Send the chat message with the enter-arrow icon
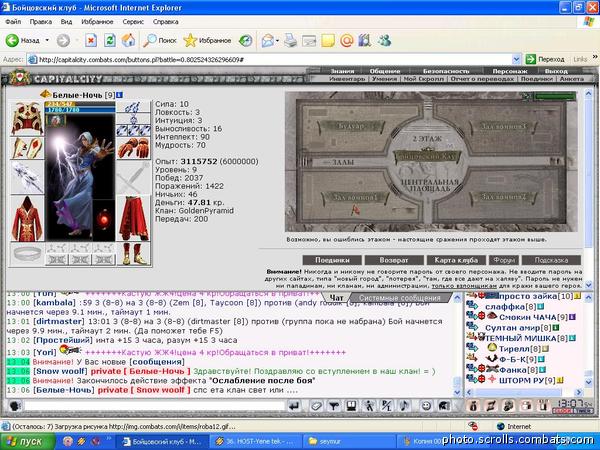The width and height of the screenshot is (600, 450). [294, 406]
